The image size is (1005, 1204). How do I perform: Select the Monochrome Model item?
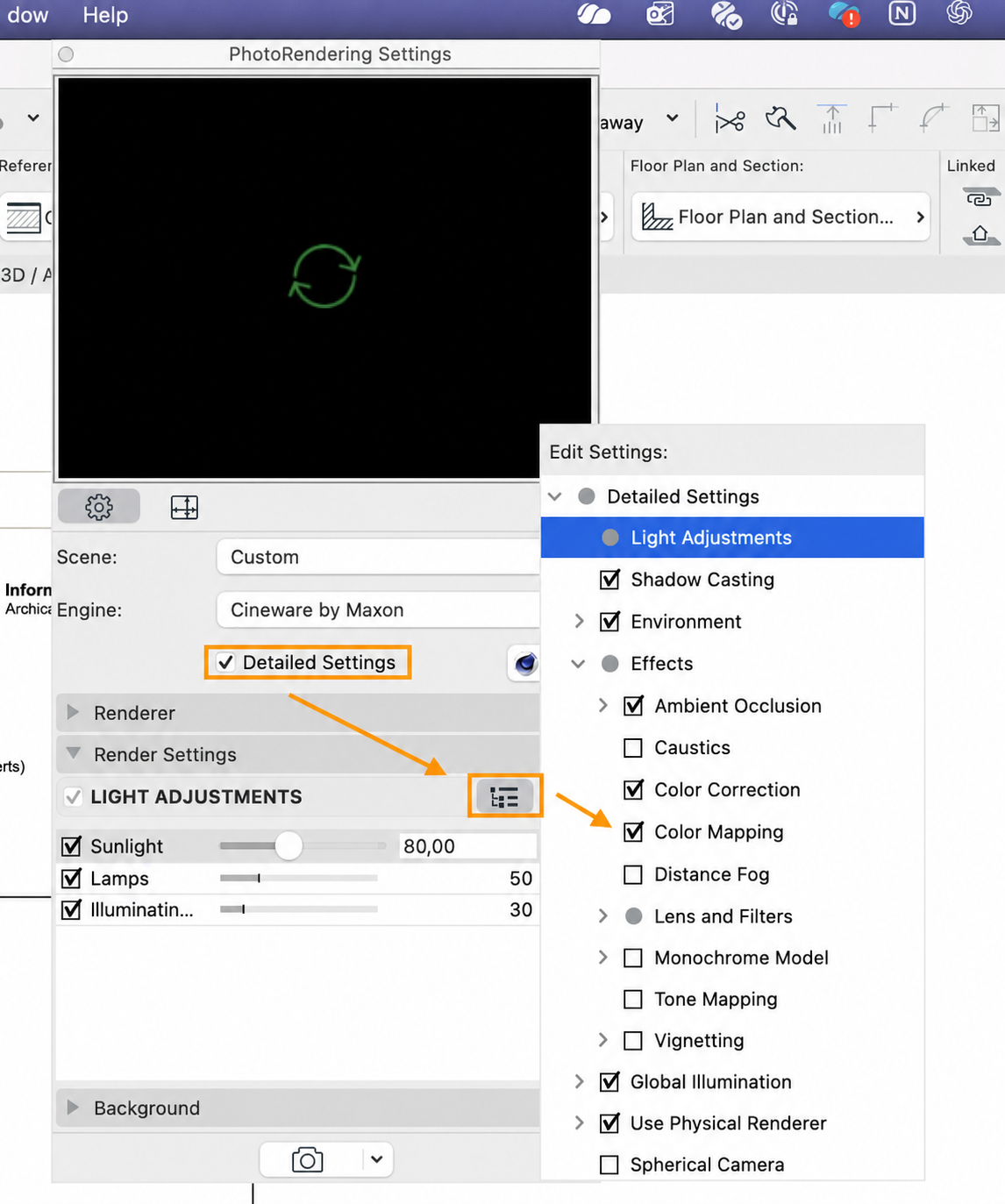pos(741,958)
